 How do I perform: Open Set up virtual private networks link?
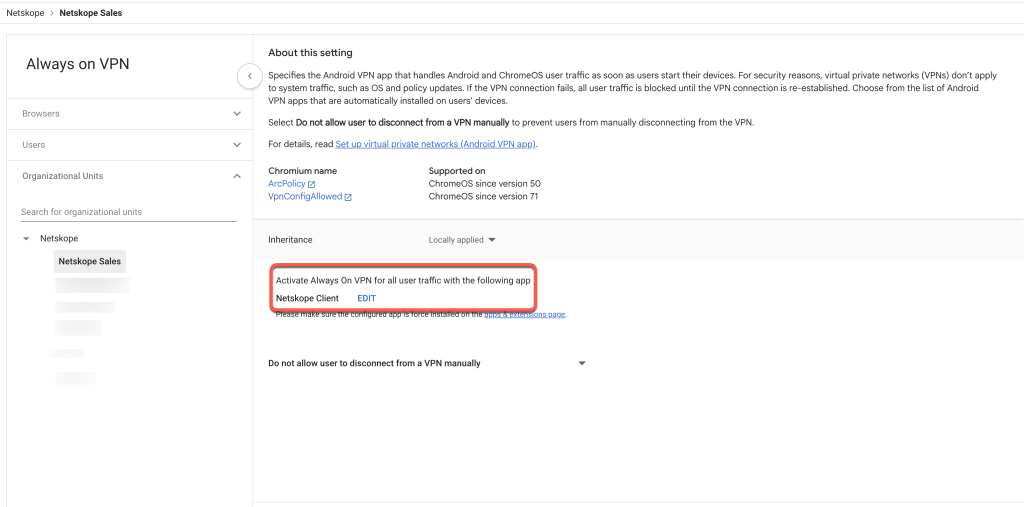click(x=436, y=144)
